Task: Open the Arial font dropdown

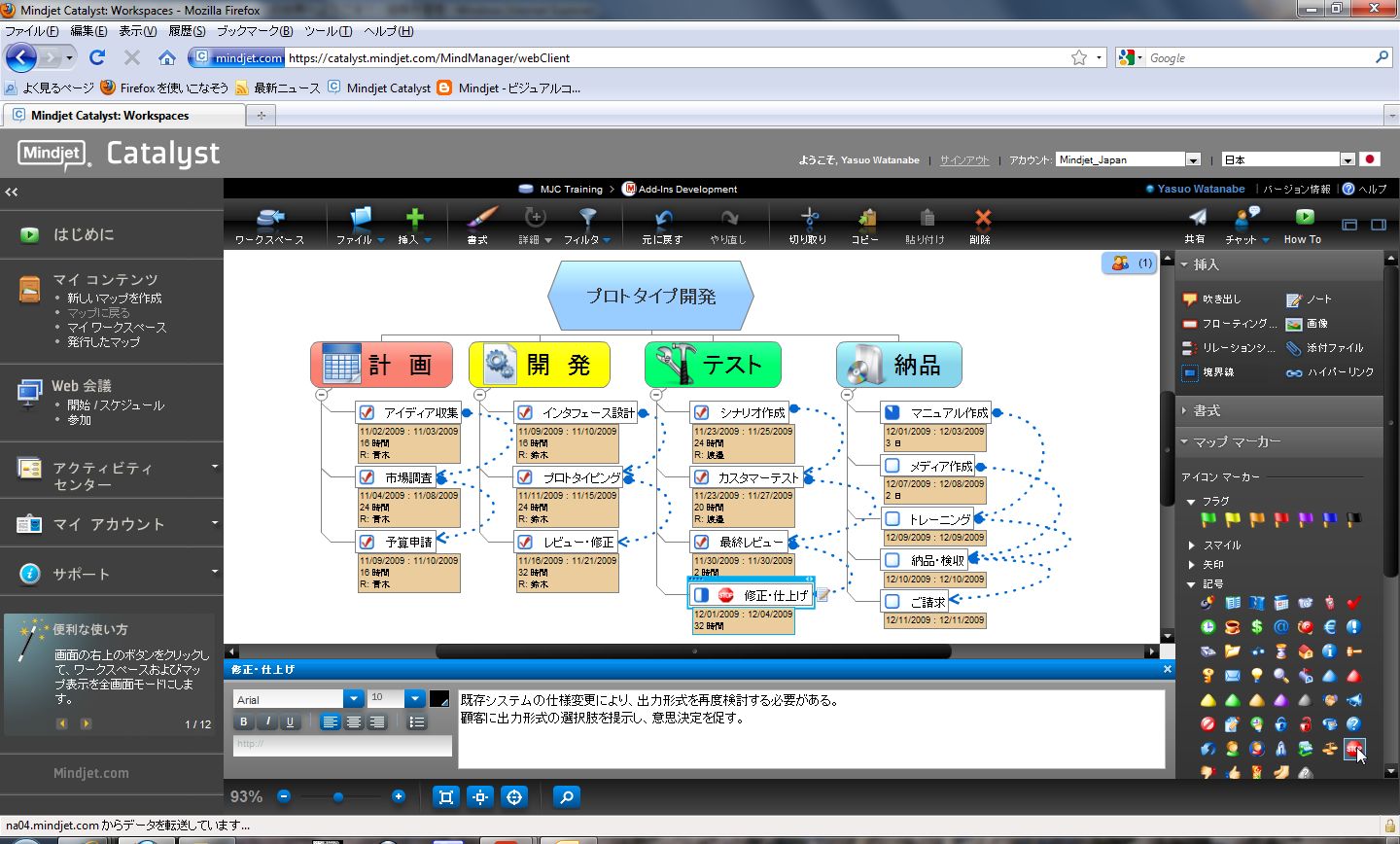Action: [x=354, y=699]
